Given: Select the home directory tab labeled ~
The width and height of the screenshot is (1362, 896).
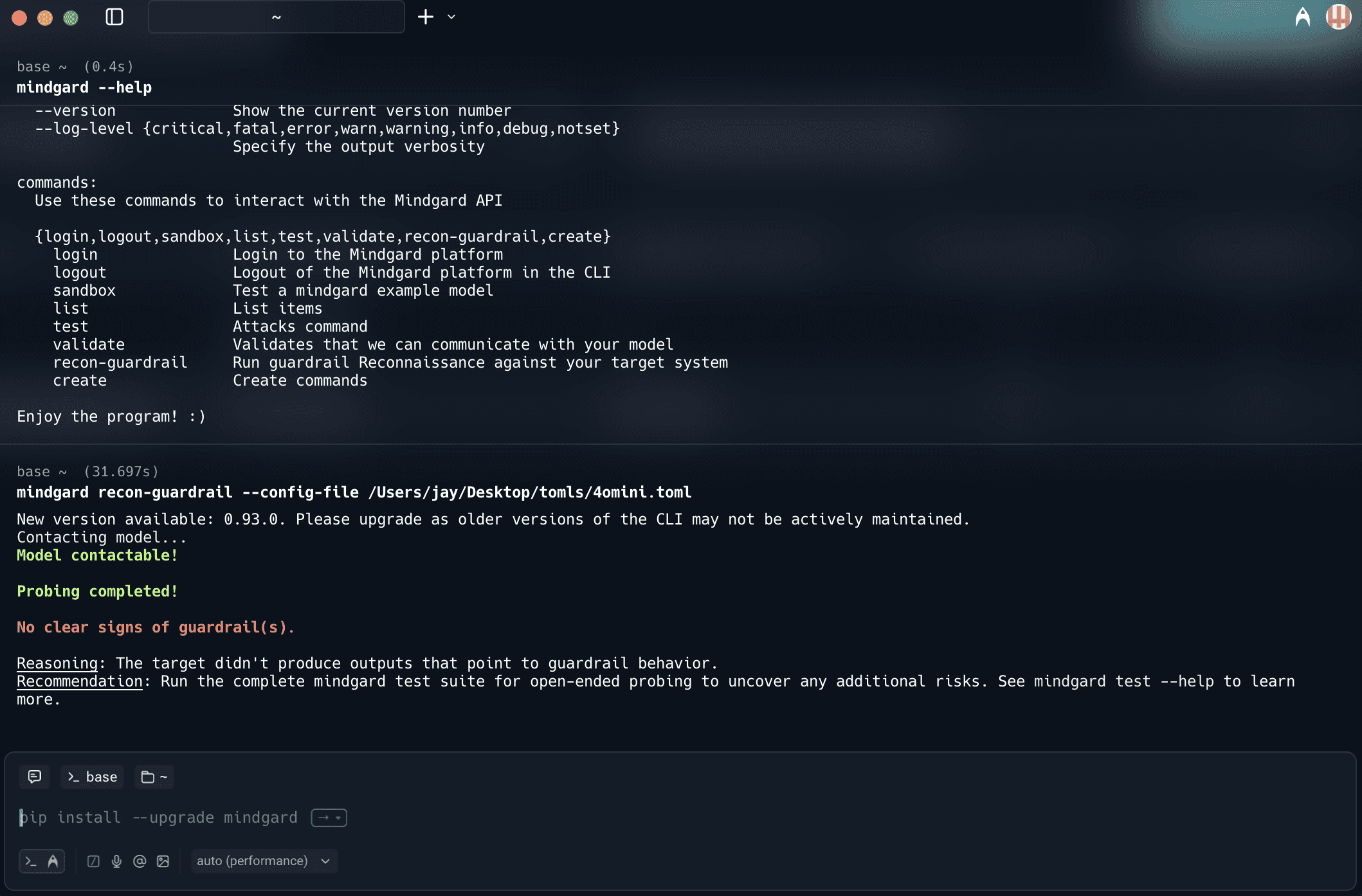Looking at the screenshot, I should tap(277, 17).
